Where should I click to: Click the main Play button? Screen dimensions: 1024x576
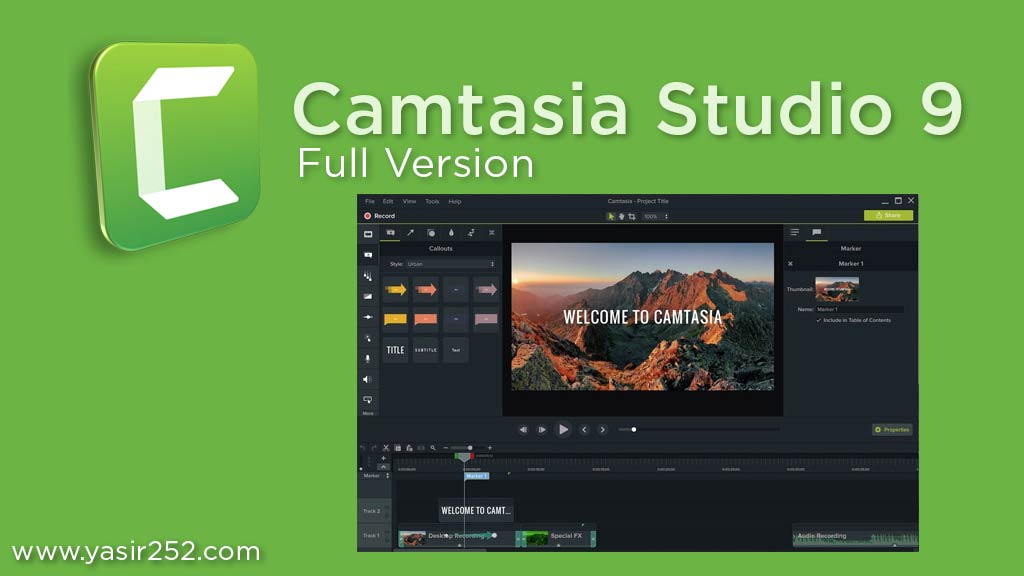[x=563, y=430]
